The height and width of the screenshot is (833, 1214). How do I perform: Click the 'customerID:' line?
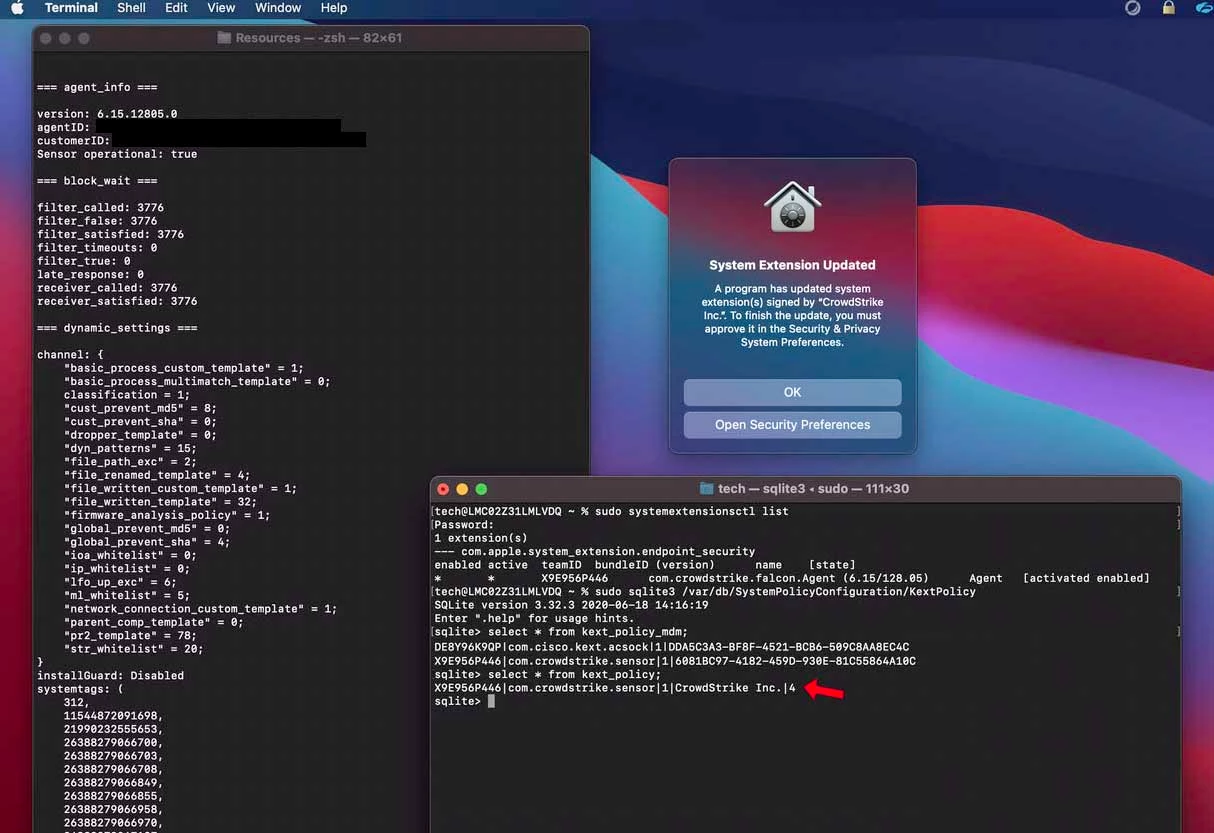(73, 141)
